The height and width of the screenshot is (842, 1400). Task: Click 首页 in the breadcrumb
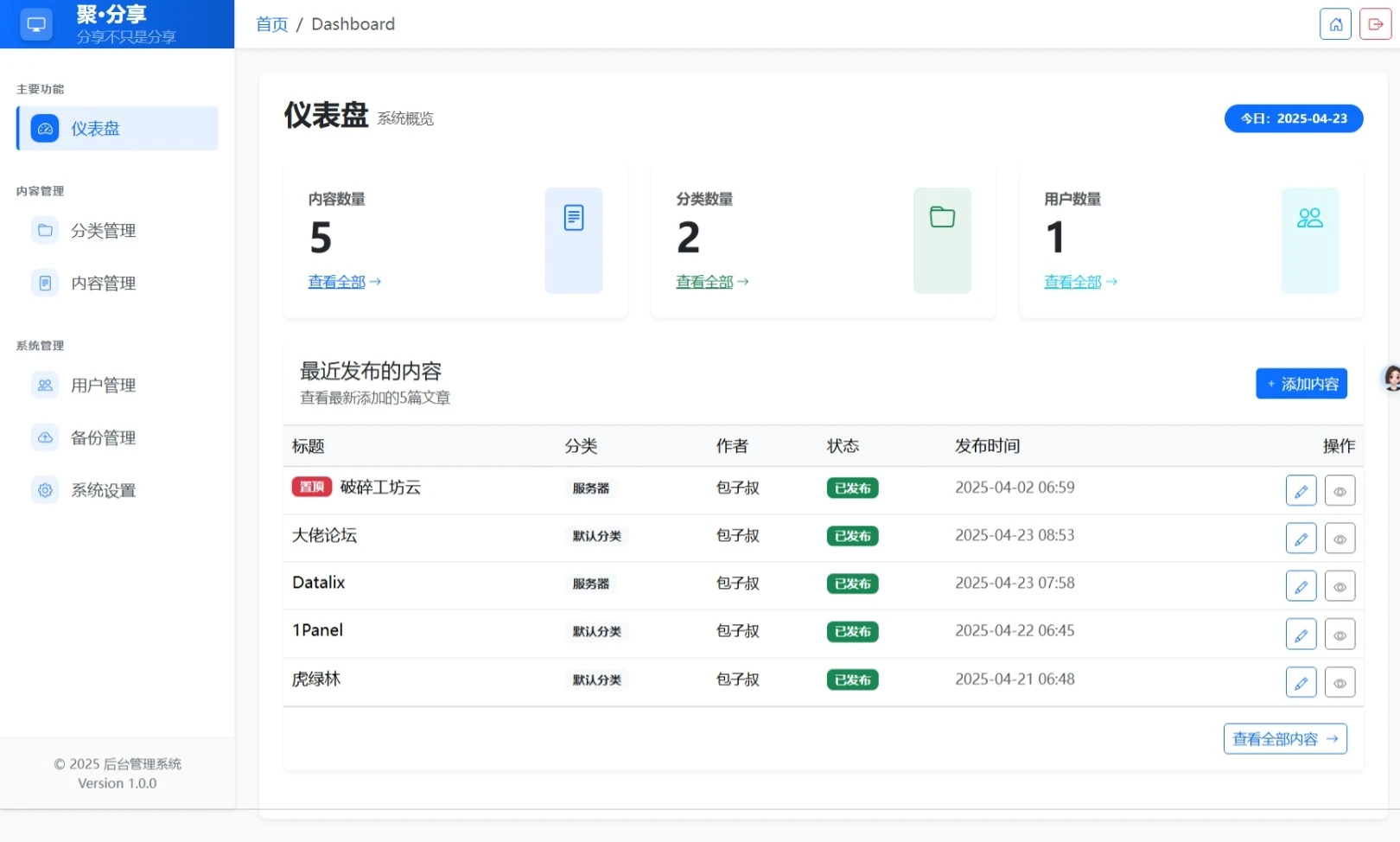tap(271, 24)
